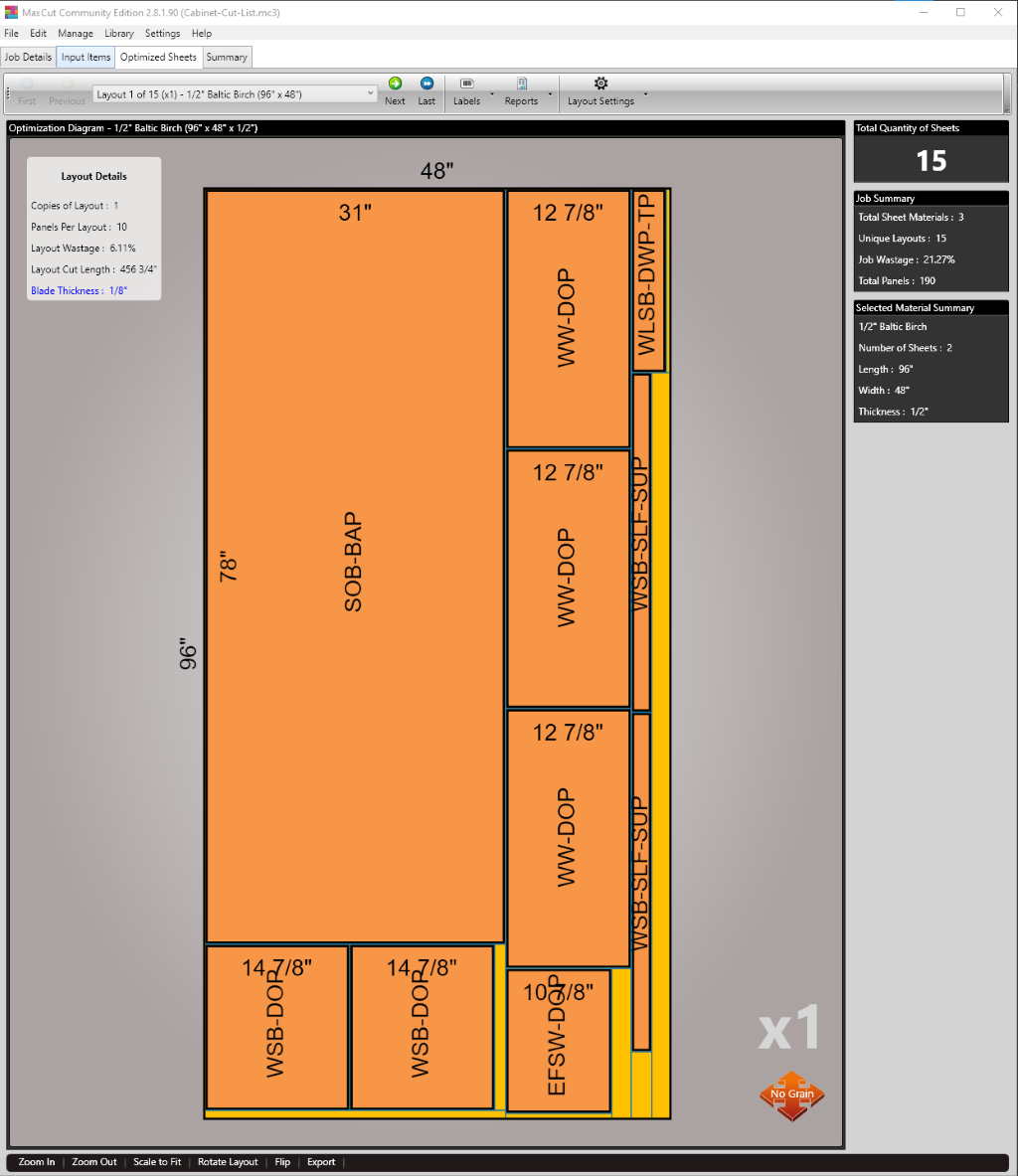Open the Reports tool
Viewport: 1018px width, 1176px height.
coord(521,91)
